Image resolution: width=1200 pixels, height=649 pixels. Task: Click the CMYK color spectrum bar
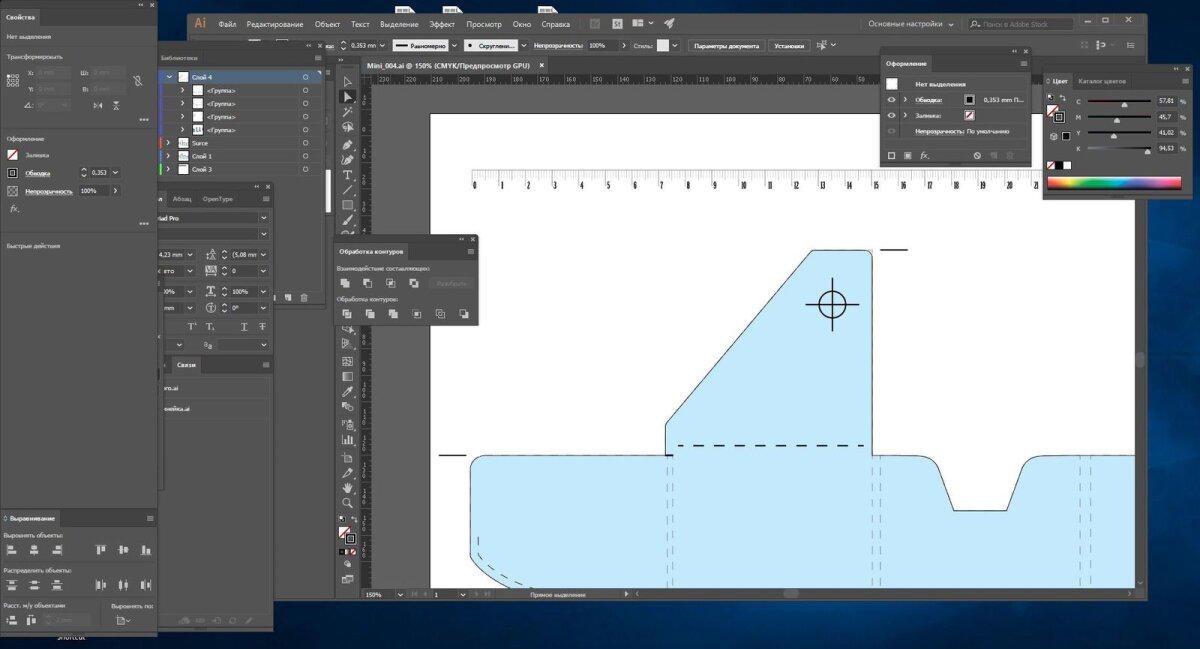tap(1114, 182)
